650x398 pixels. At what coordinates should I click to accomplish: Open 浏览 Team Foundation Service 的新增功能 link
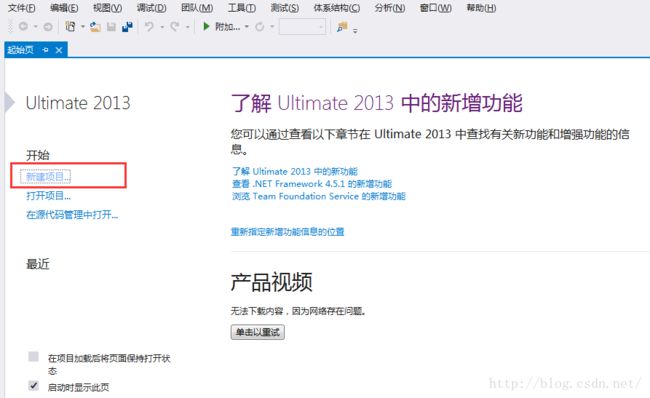tap(318, 196)
